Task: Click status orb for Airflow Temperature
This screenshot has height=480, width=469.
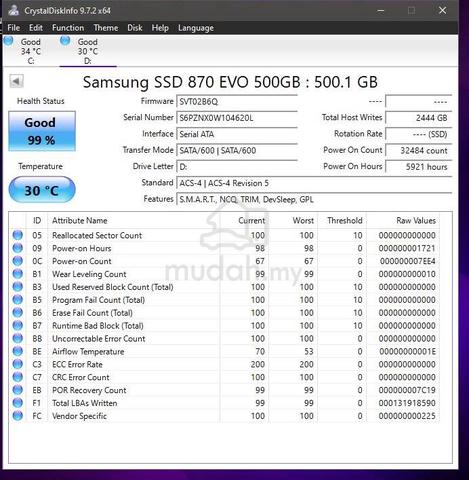Action: (x=18, y=351)
